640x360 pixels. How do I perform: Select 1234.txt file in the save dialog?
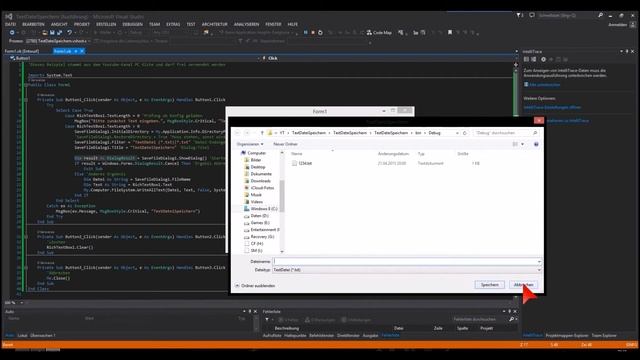coord(302,163)
